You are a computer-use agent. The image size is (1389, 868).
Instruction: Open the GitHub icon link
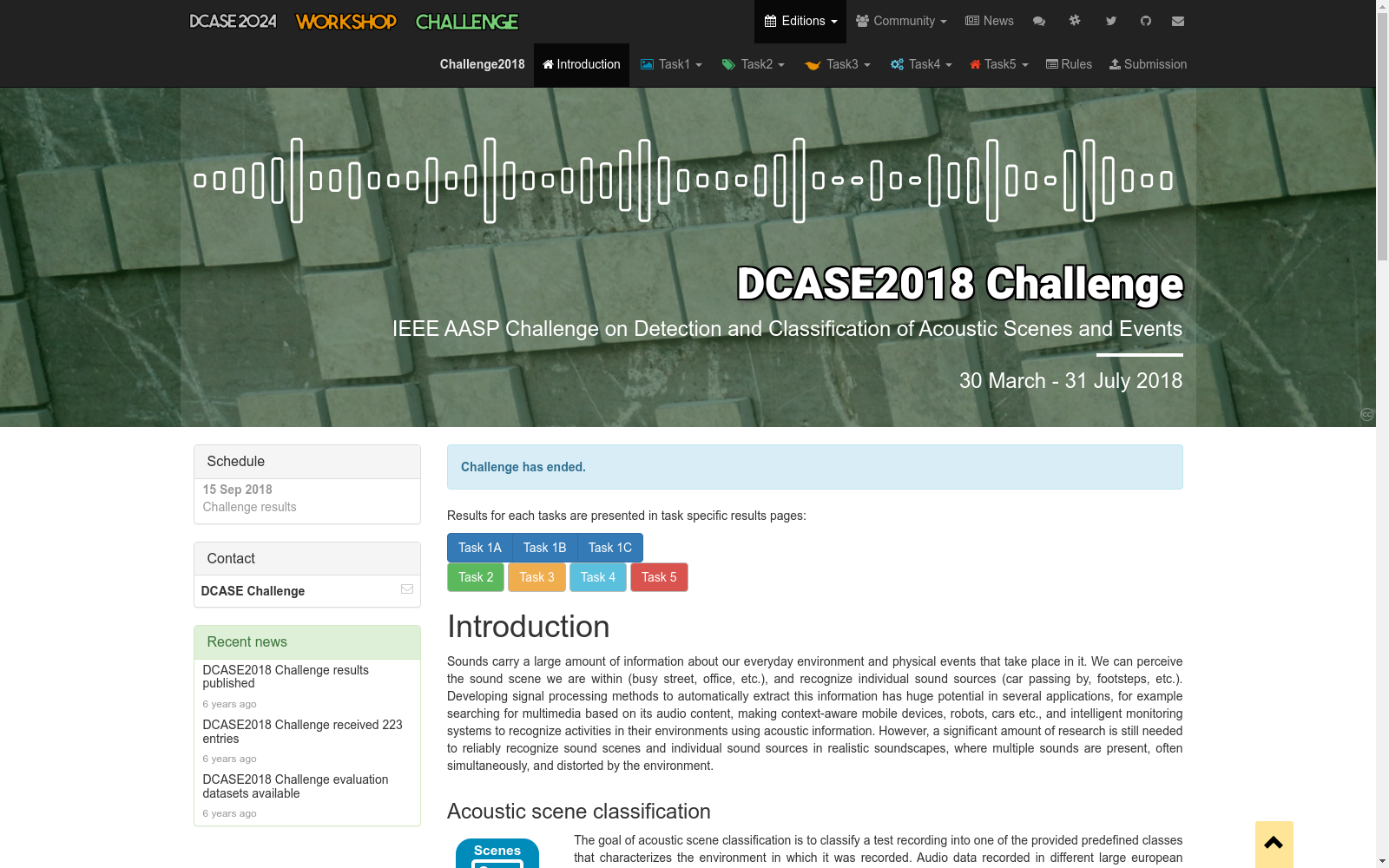pos(1146,21)
